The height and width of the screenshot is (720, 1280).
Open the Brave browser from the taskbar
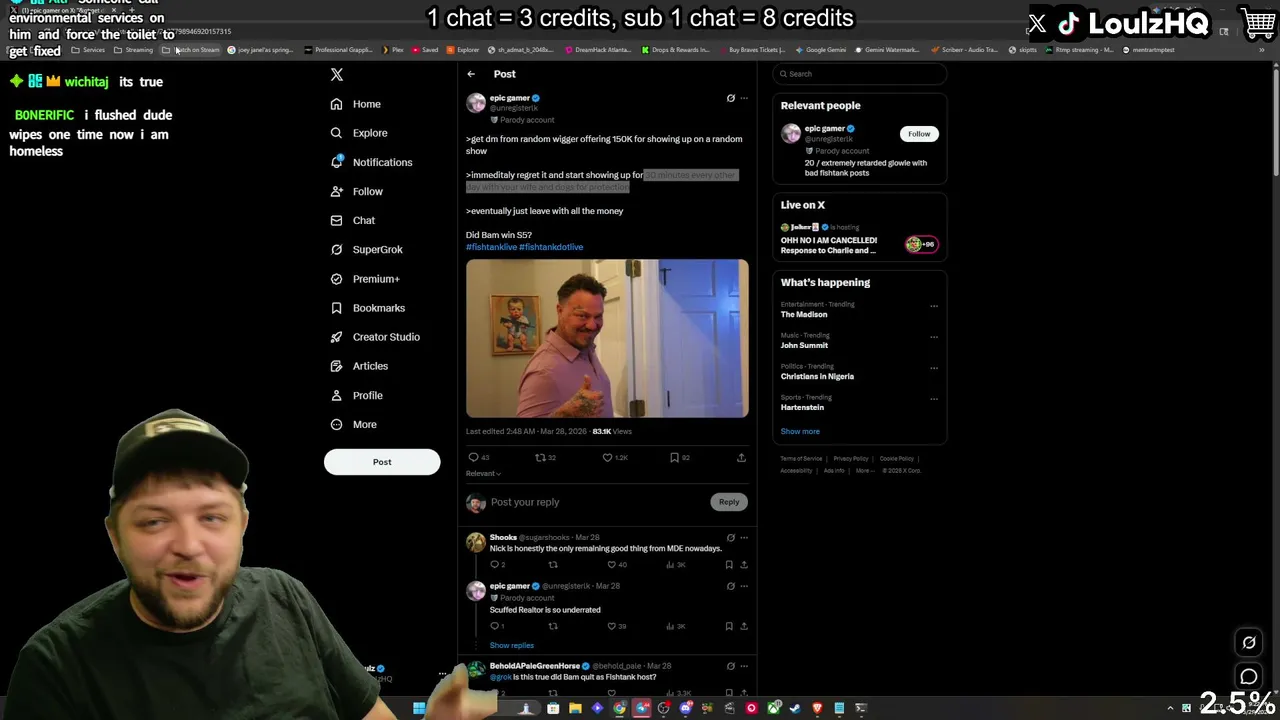pos(817,708)
